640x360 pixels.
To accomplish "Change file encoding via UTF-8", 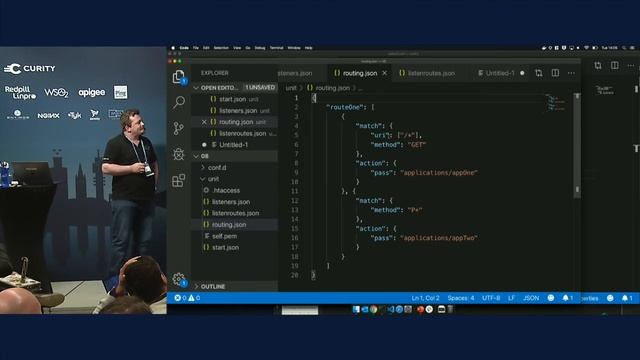I will click(x=491, y=298).
